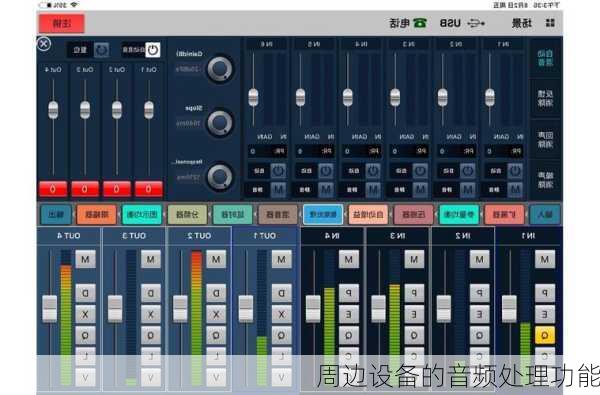This screenshot has width=600, height=395.
Task: Toggle auto power button on IN 5 channel
Action: pos(325,171)
